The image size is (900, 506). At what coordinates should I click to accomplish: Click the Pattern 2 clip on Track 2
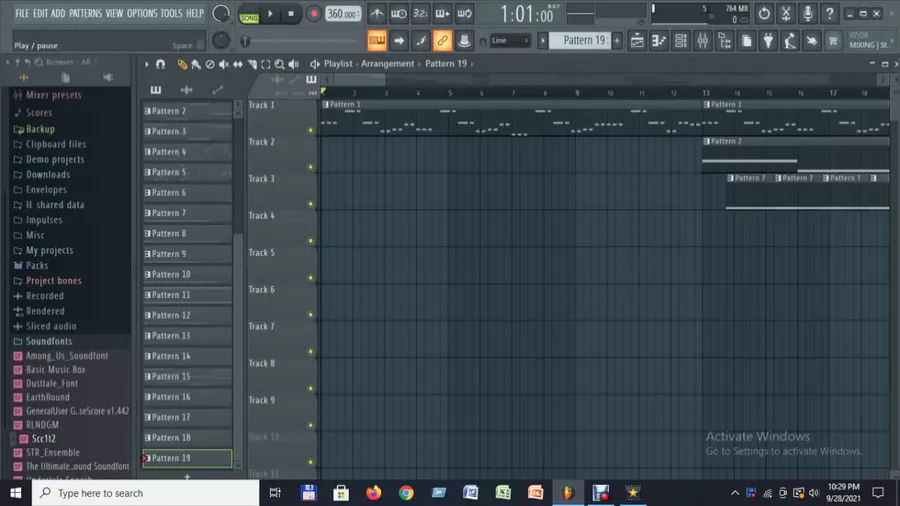tap(796, 155)
